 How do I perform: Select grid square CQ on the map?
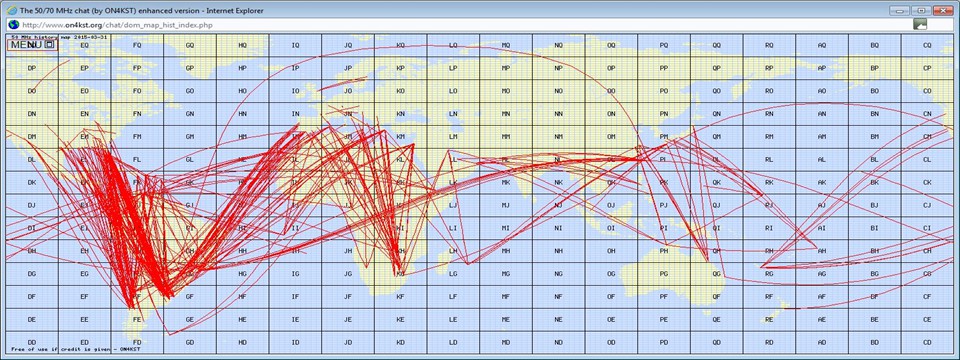[927, 45]
